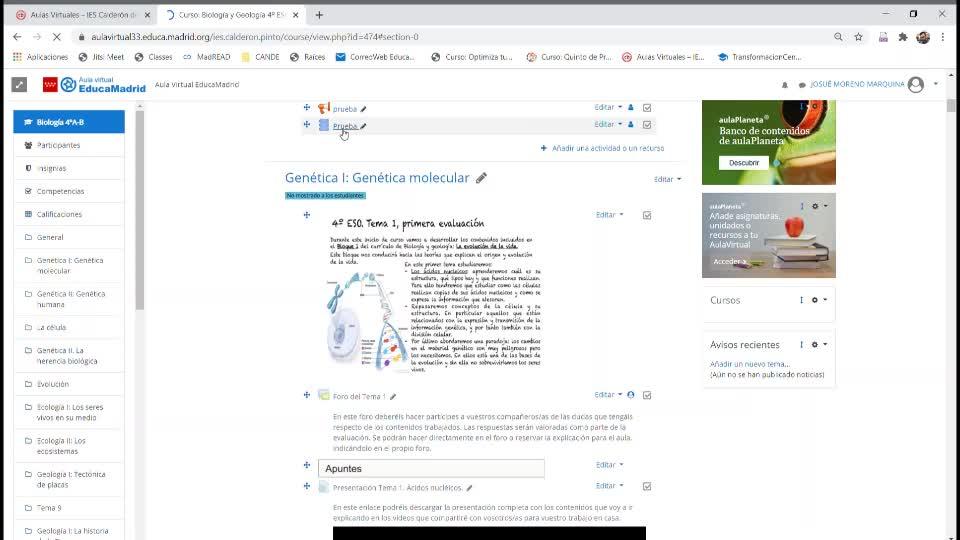Screen dimensions: 960x540
Task: Open Editar dropdown for the Apuntes label
Action: pyautogui.click(x=609, y=465)
